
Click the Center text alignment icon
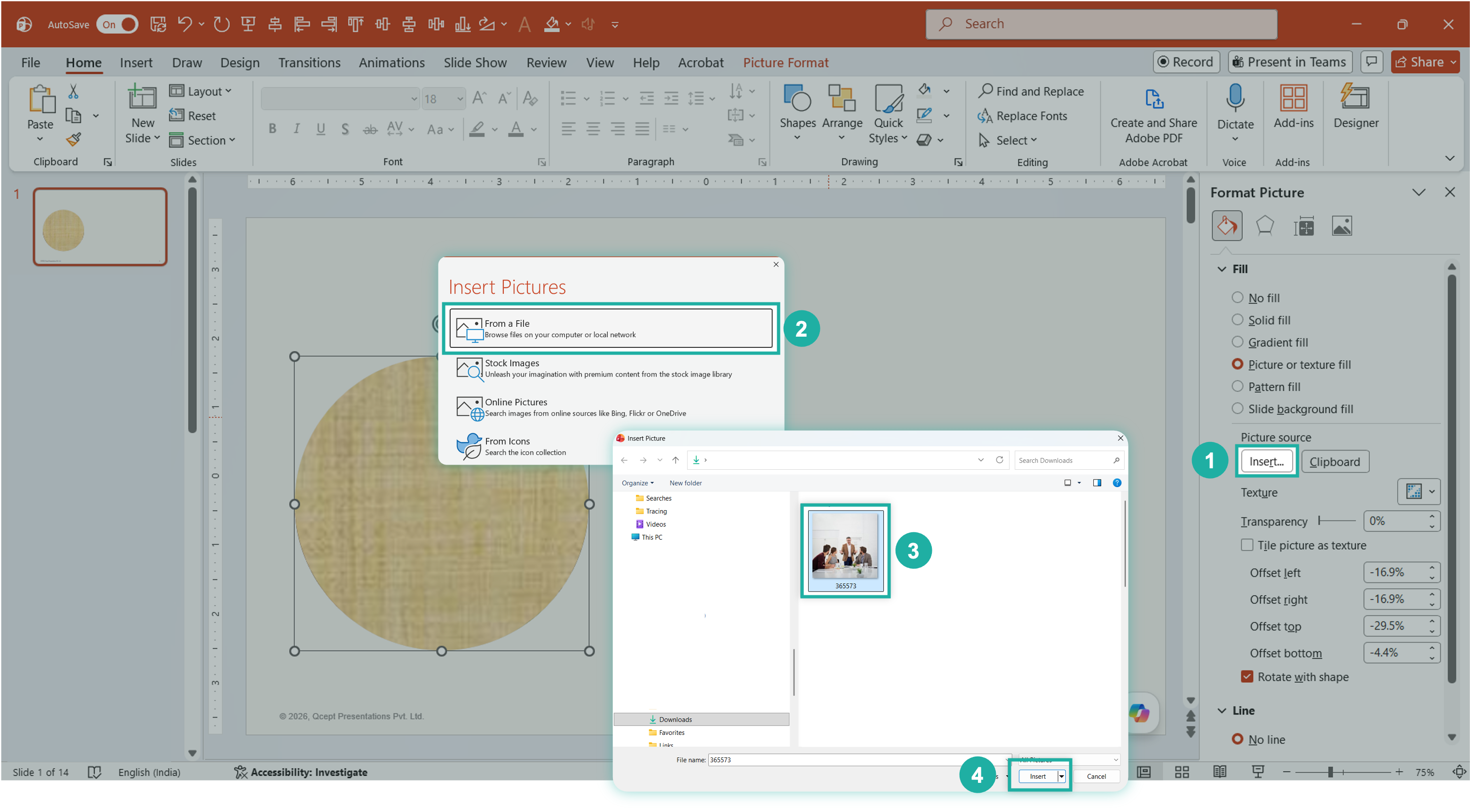coord(594,129)
